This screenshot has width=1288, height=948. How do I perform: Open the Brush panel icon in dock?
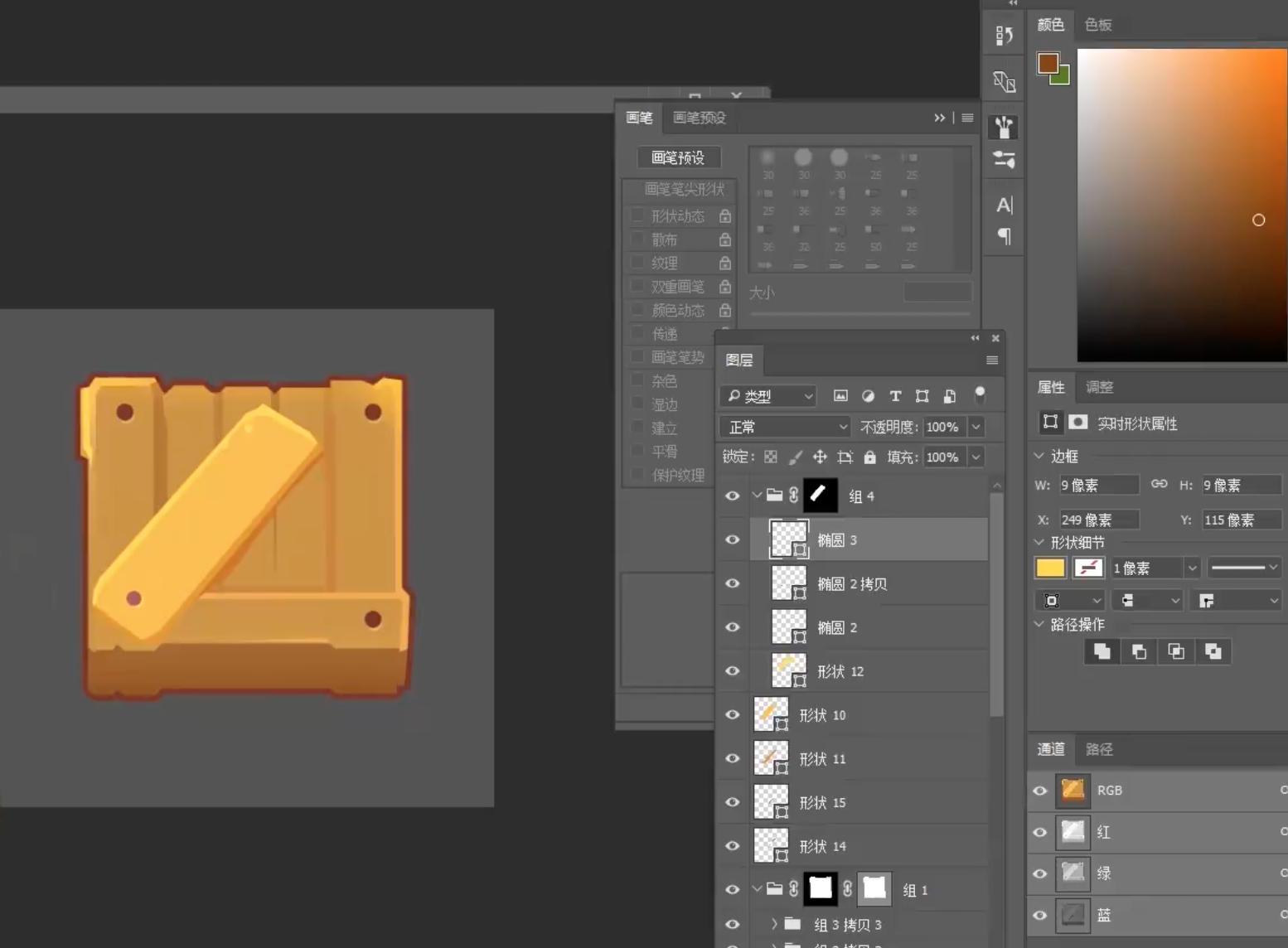pyautogui.click(x=1004, y=127)
